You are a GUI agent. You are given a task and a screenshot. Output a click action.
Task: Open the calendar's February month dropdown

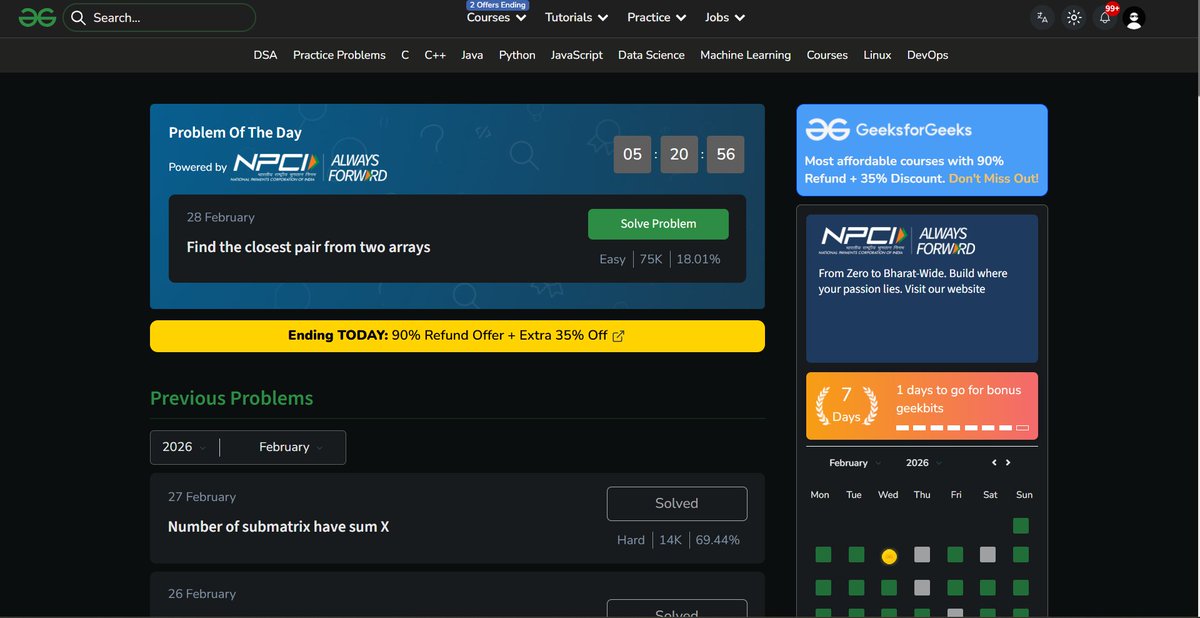click(855, 463)
